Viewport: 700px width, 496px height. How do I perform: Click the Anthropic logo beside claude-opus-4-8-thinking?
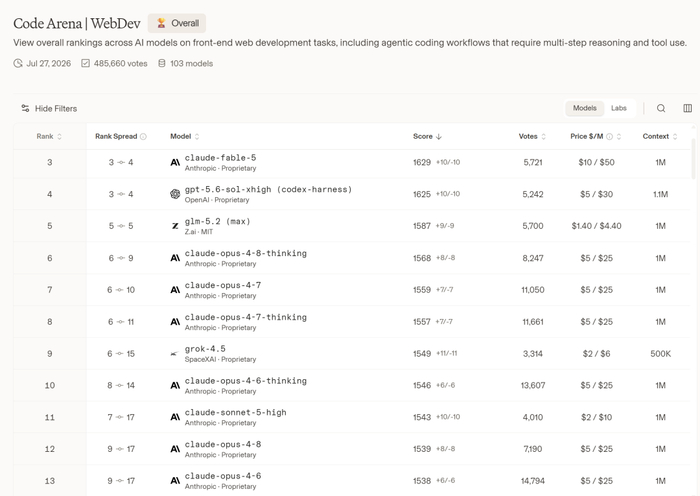175,258
